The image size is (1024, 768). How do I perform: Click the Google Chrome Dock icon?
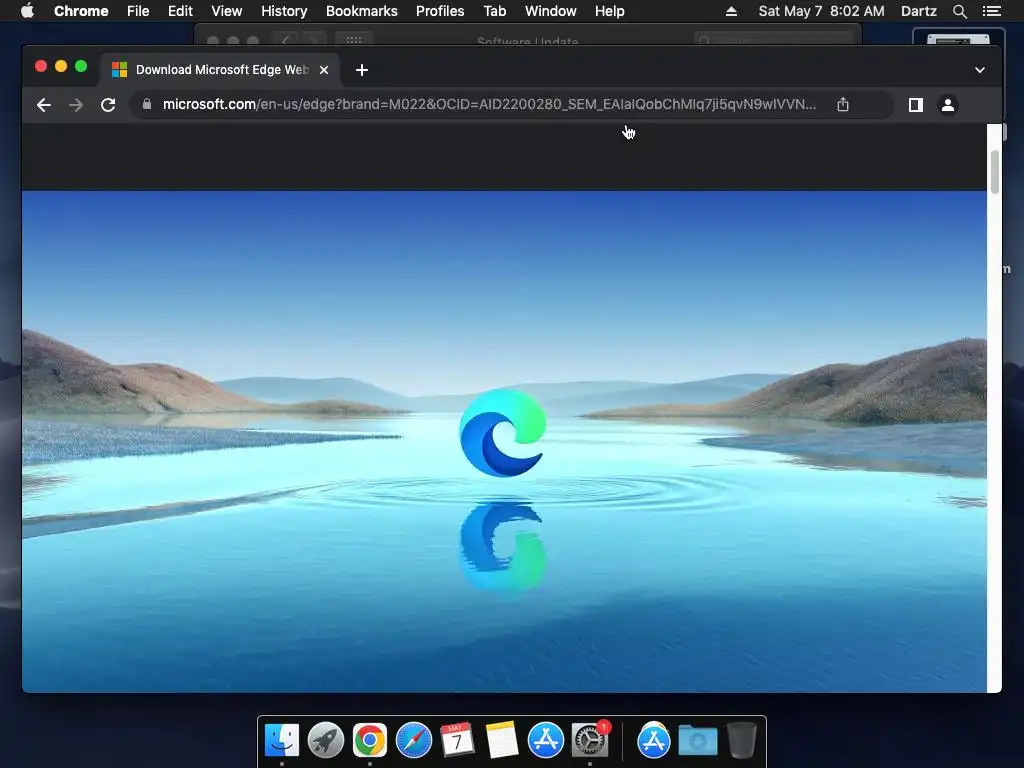click(370, 741)
